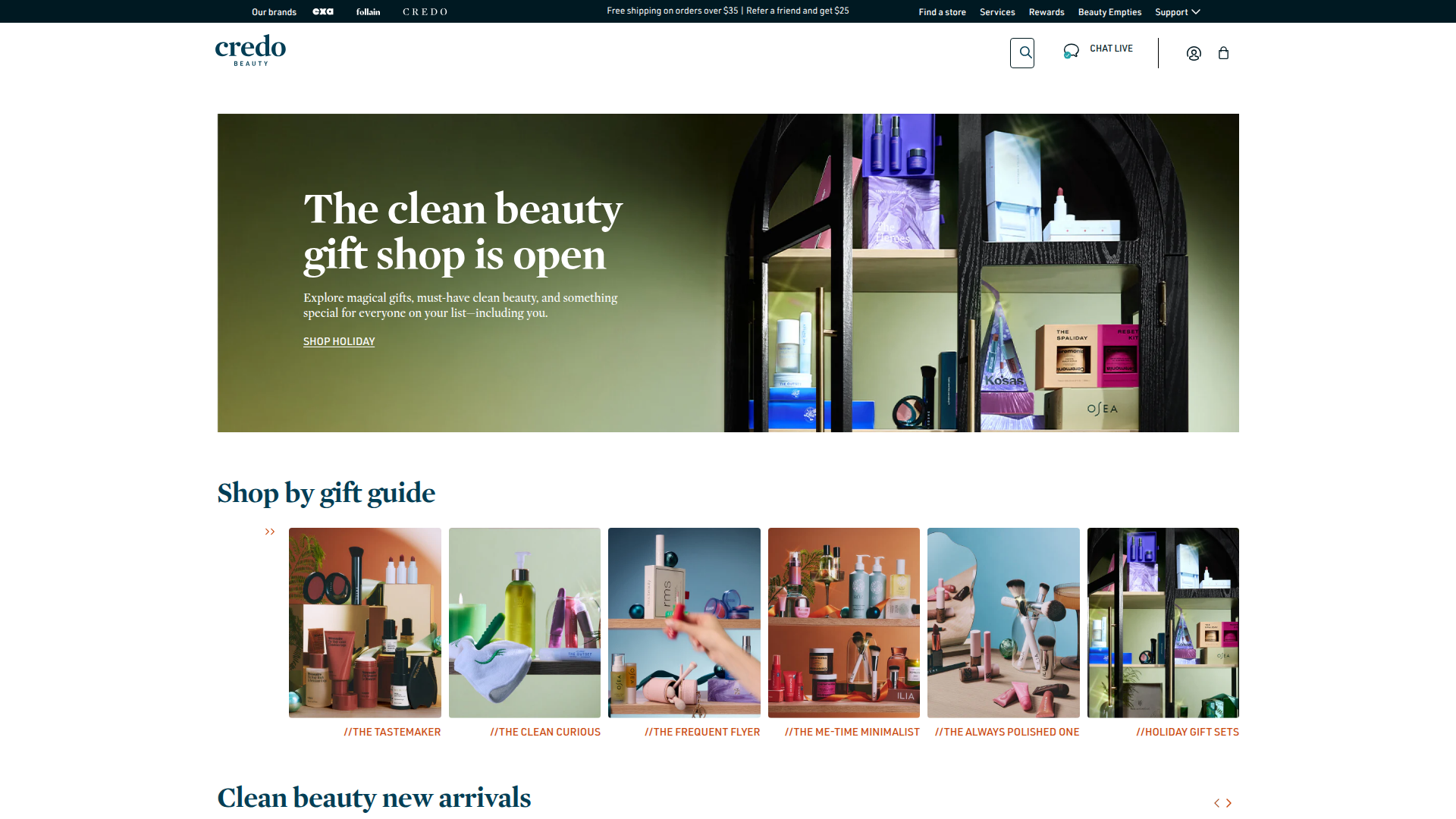Viewport: 1456px width, 819px height.
Task: Go to previous new arrivals slide
Action: [x=1216, y=803]
